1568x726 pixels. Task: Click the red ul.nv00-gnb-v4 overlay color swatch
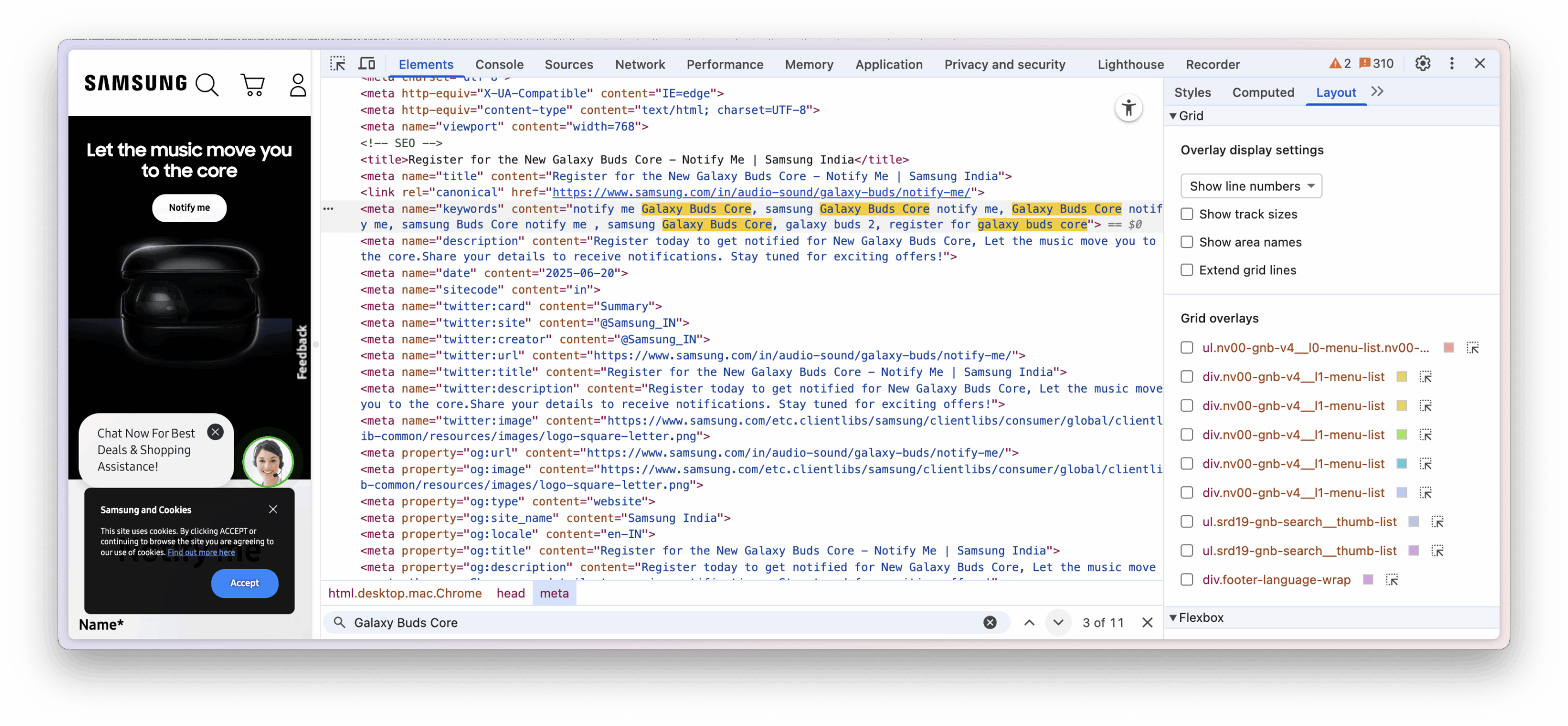coord(1448,348)
